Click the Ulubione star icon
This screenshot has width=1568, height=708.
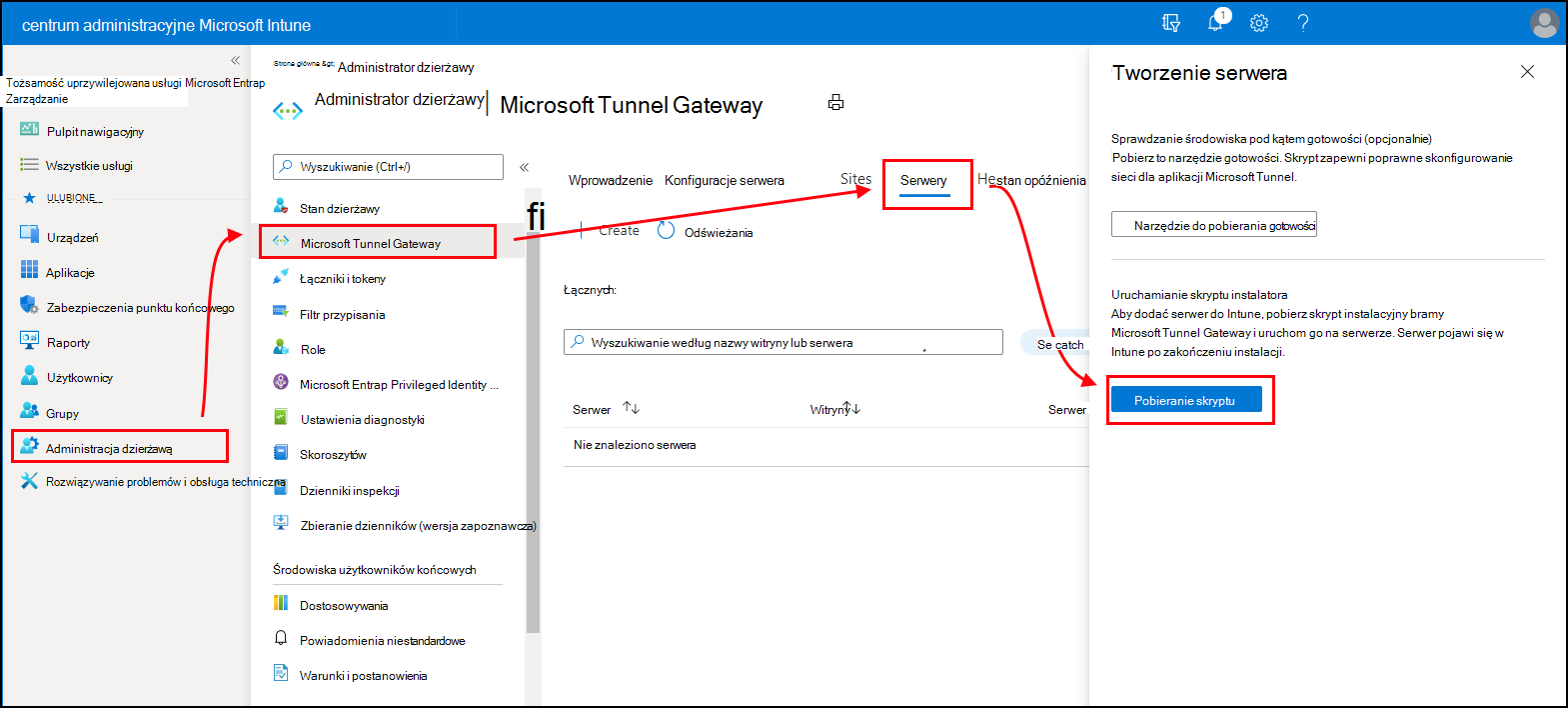tap(29, 198)
